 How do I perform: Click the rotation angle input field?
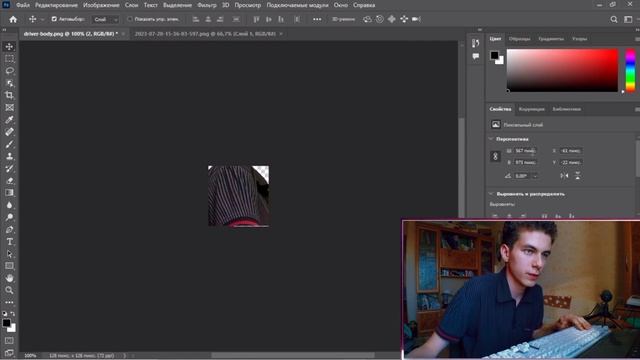coord(522,176)
